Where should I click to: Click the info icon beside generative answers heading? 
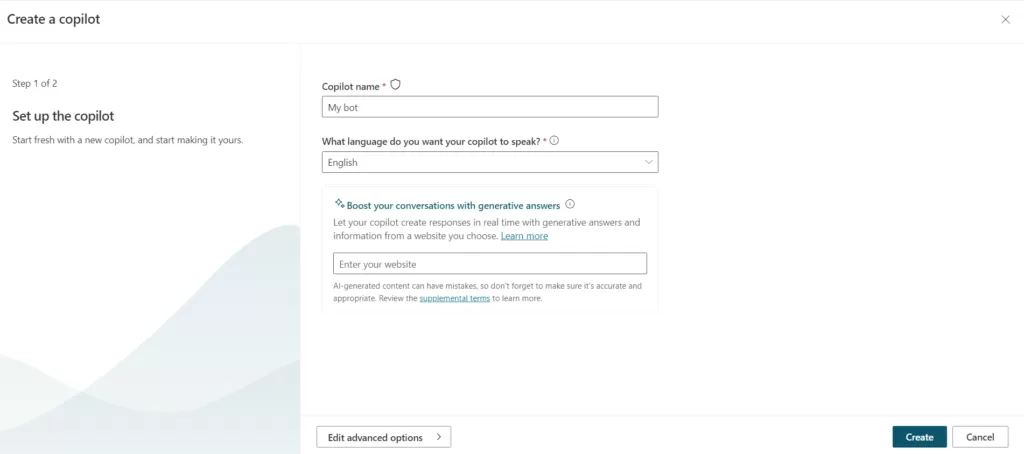point(570,204)
